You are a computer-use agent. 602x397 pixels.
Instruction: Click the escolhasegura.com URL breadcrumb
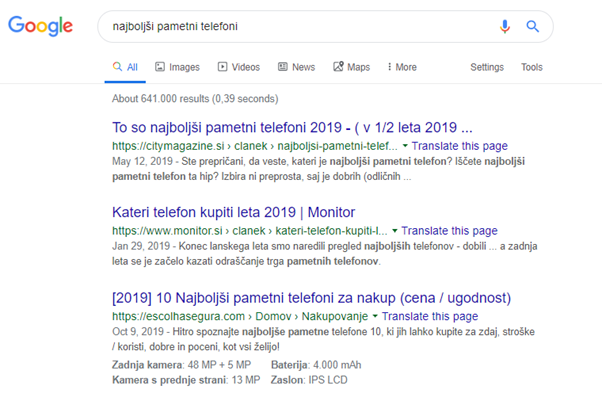tap(240, 316)
